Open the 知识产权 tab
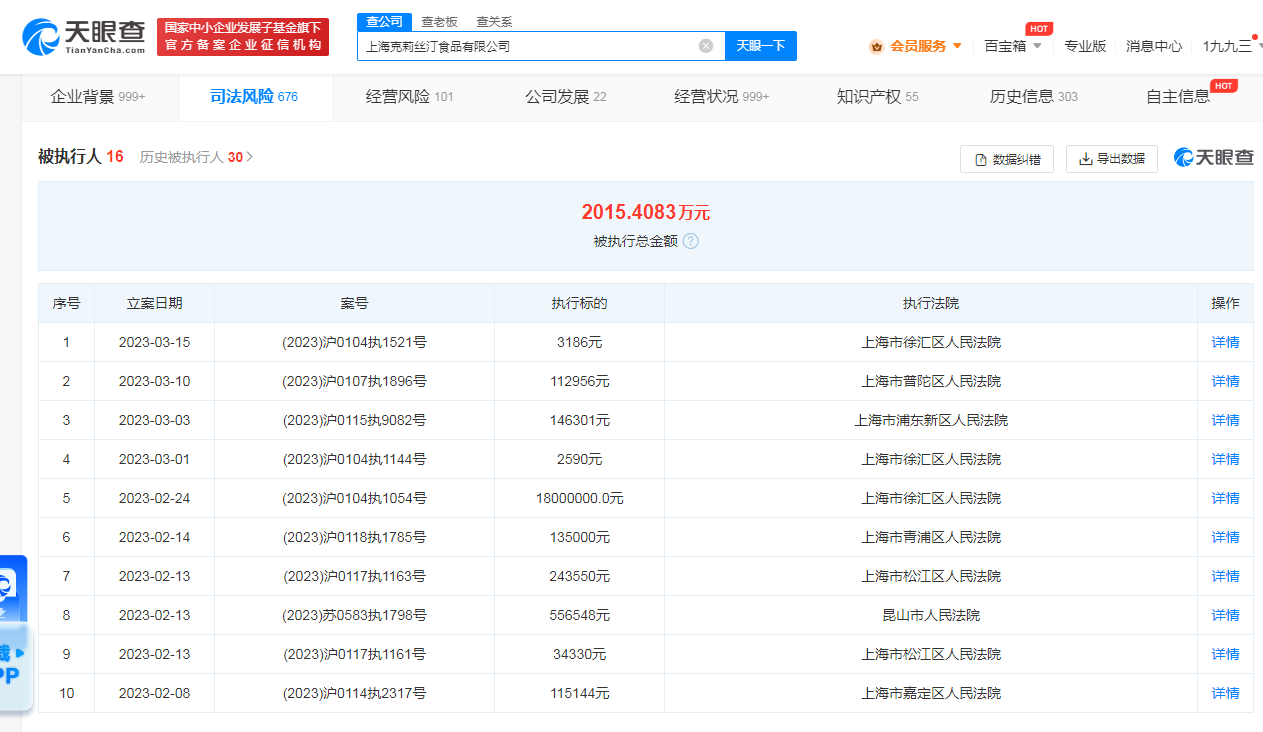Viewport: 1263px width, 732px height. click(877, 97)
